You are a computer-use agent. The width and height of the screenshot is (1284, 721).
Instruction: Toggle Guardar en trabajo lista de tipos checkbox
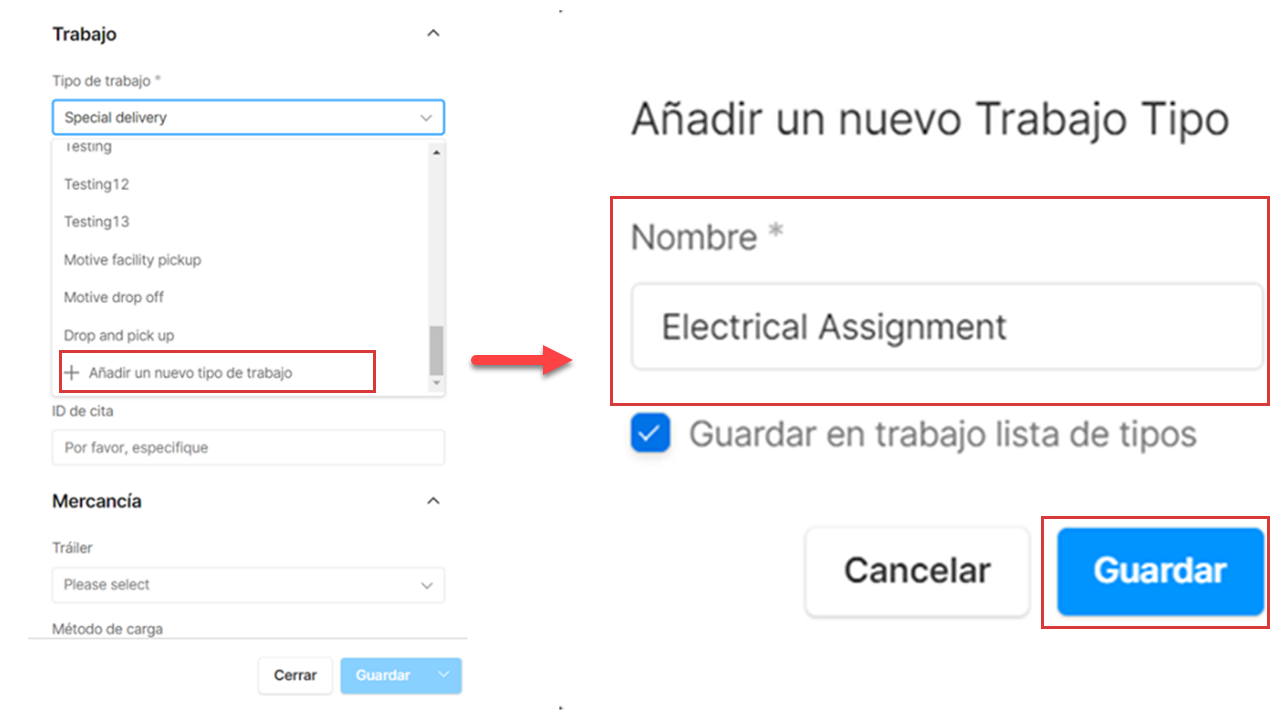(650, 435)
